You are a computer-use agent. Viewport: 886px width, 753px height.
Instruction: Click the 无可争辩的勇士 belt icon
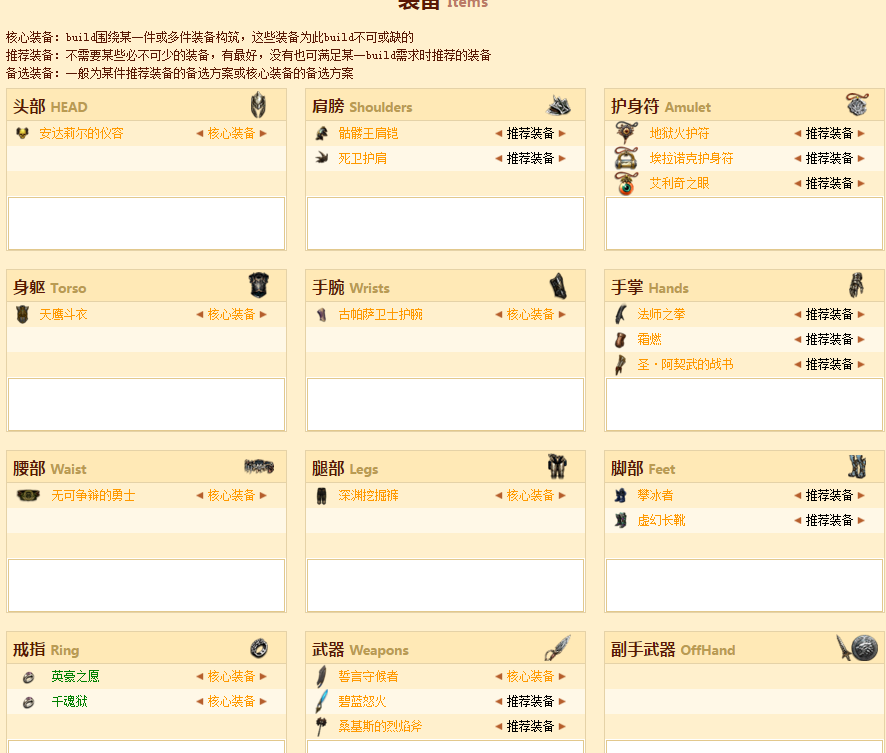pyautogui.click(x=28, y=495)
